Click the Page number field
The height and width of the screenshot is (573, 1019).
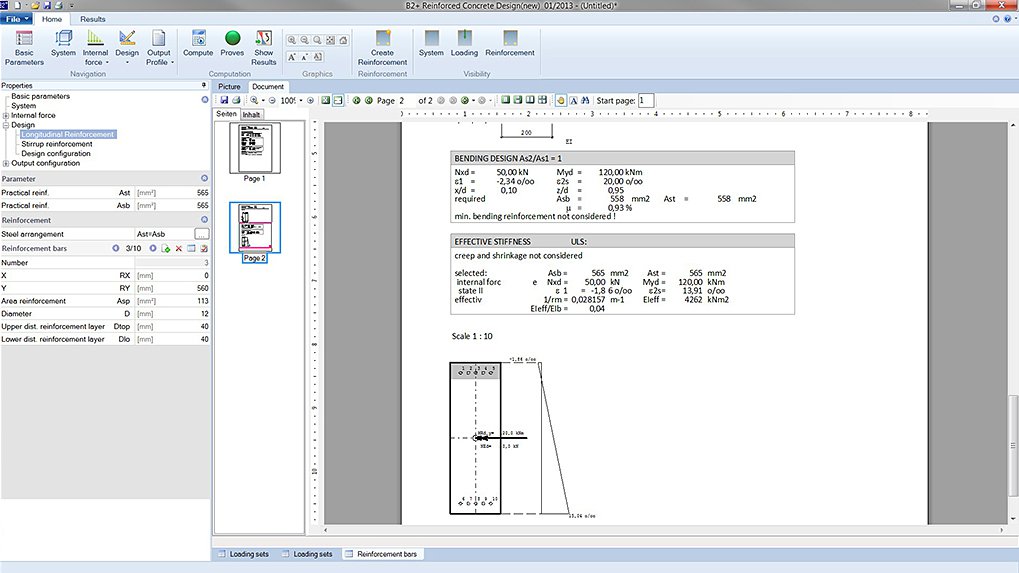point(406,101)
